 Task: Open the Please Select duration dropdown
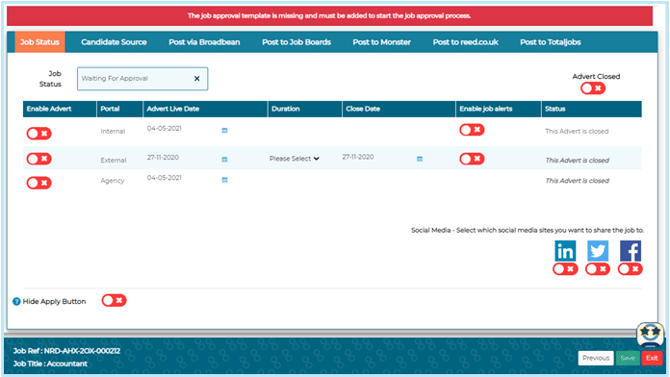[294, 159]
